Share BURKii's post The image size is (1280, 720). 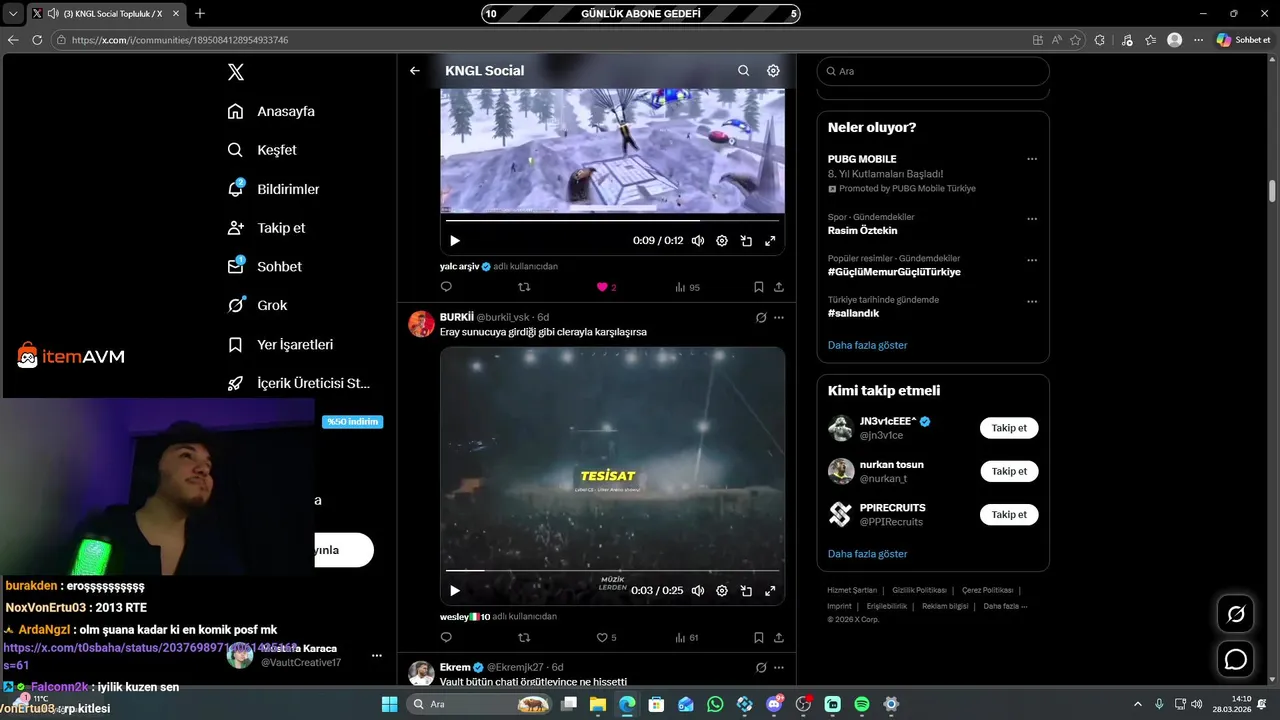coord(779,637)
